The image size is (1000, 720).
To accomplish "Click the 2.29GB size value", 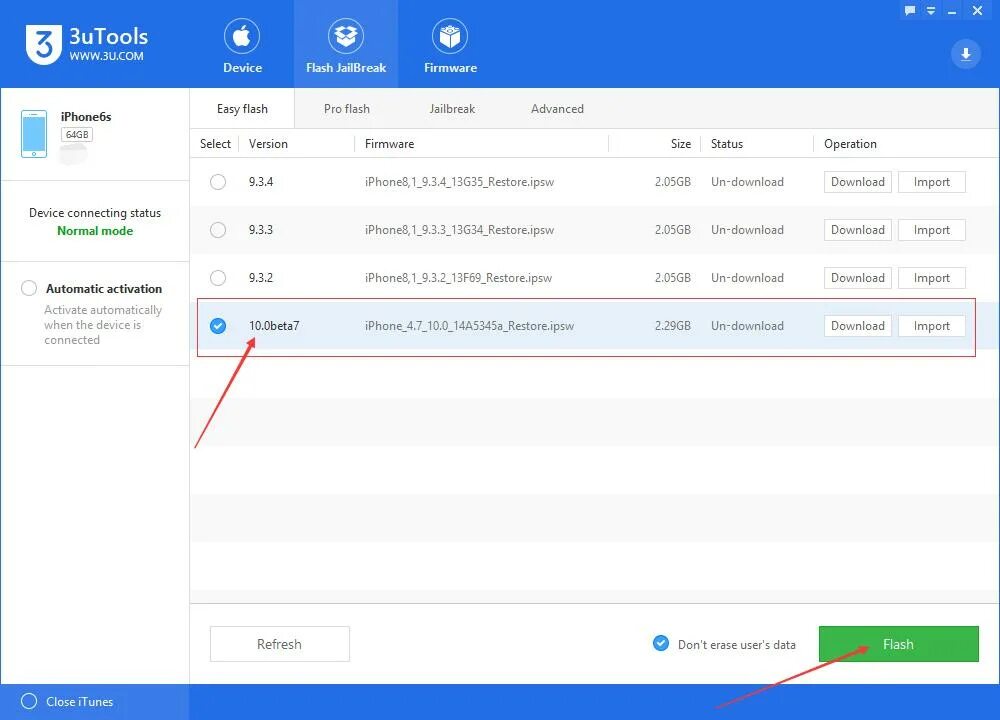I will tap(672, 325).
